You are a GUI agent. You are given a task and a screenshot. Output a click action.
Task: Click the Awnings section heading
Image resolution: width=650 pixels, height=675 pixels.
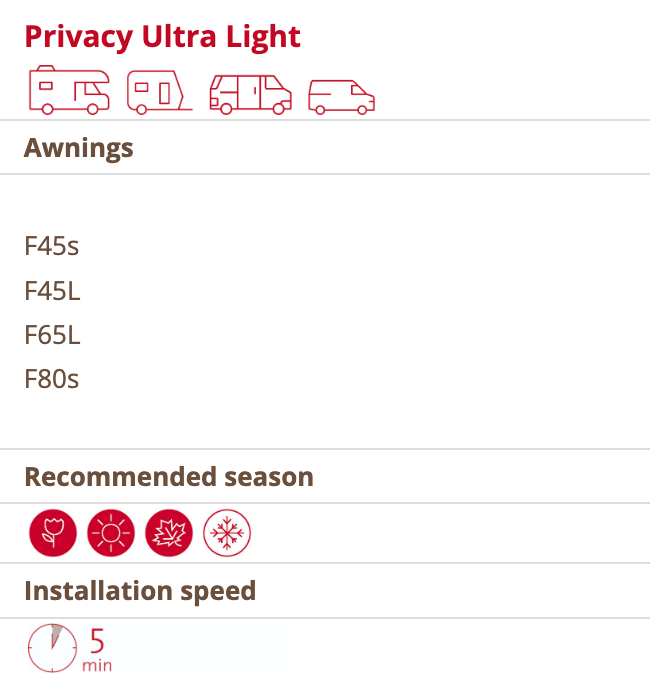click(78, 148)
